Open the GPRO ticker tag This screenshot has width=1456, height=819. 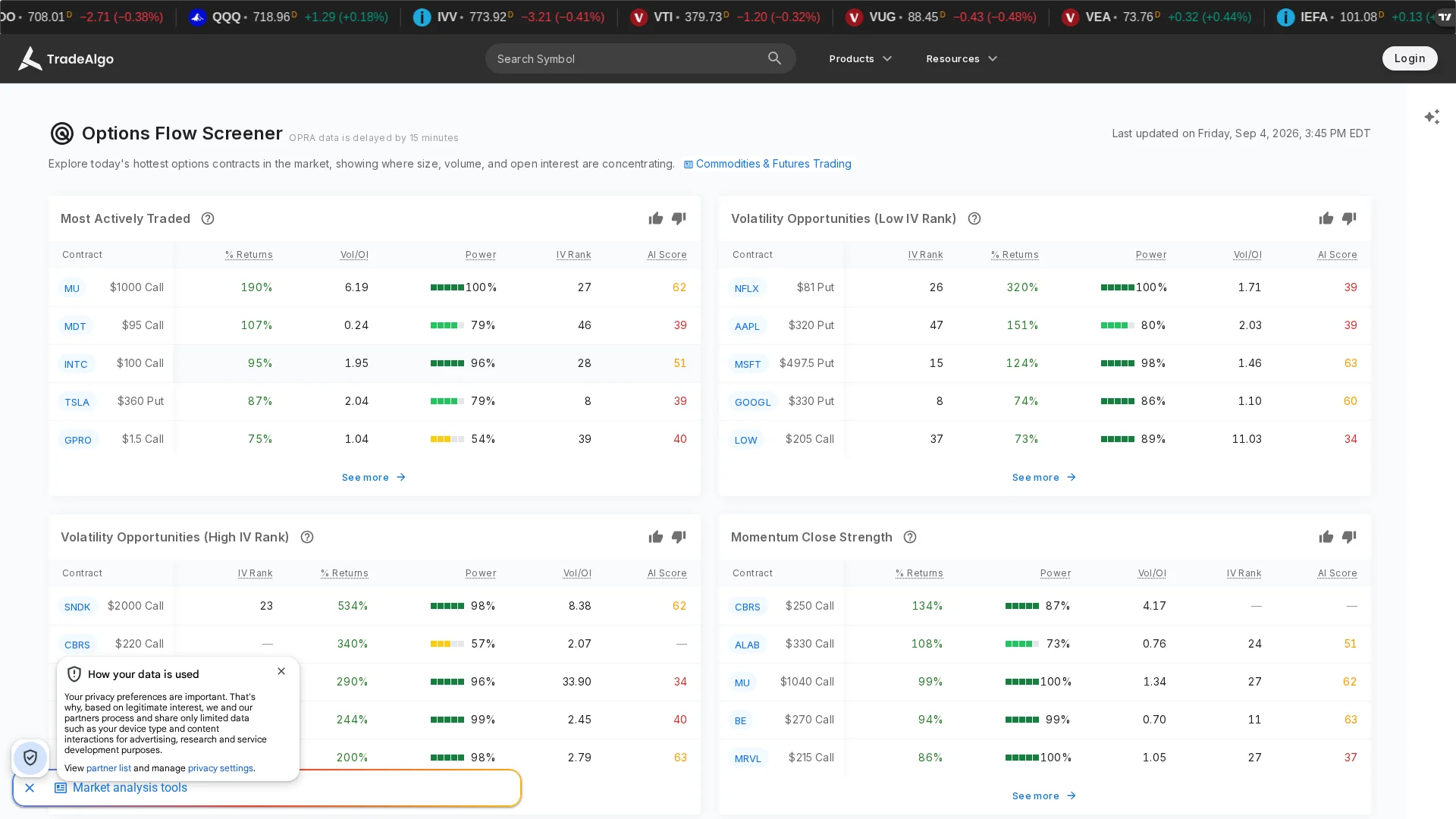[78, 440]
